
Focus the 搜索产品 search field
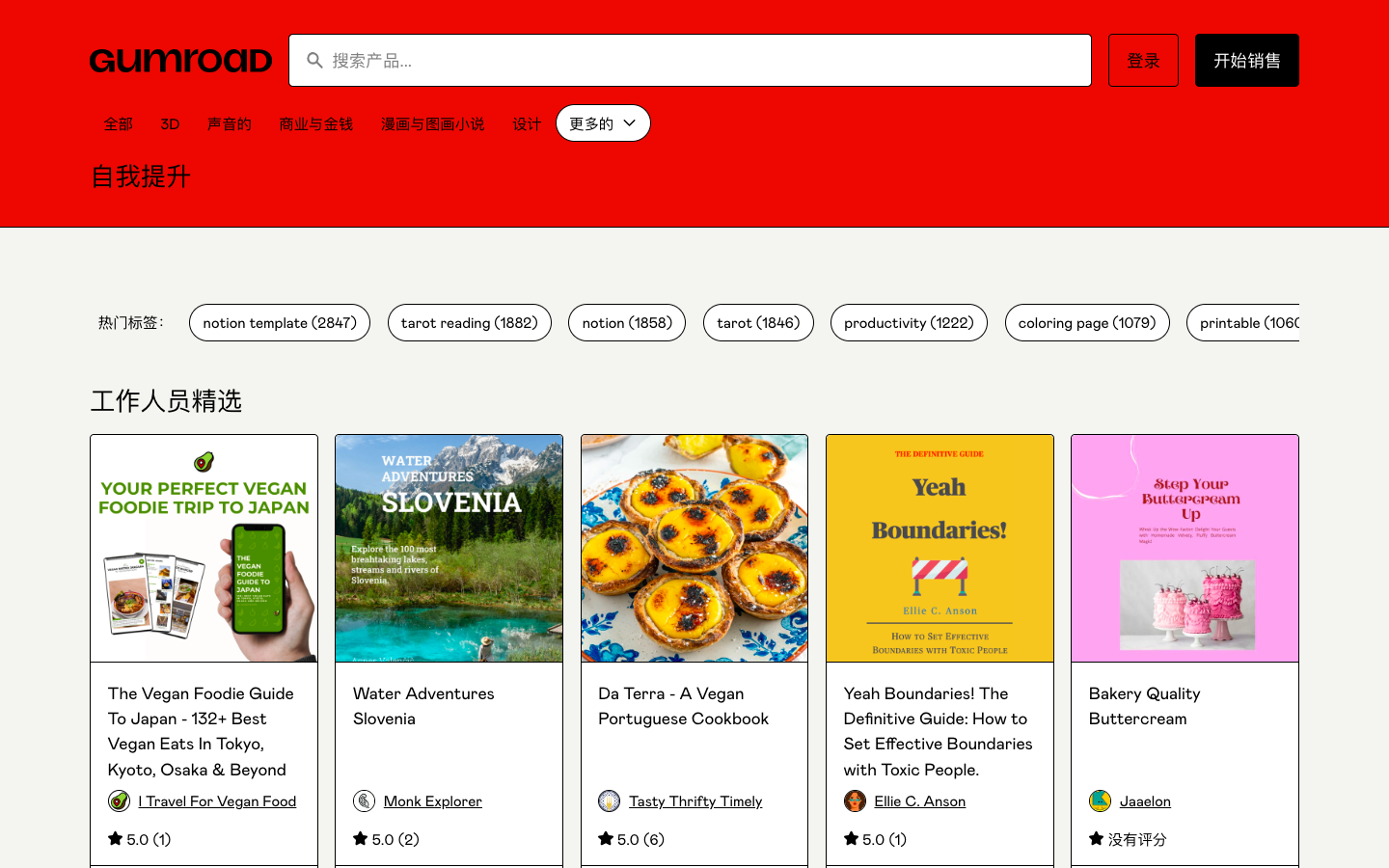[x=690, y=61]
